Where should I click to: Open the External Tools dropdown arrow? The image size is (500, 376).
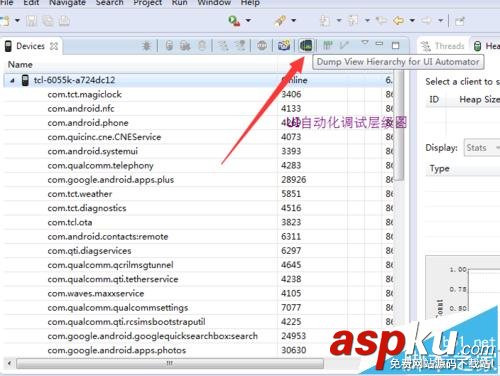pos(294,21)
